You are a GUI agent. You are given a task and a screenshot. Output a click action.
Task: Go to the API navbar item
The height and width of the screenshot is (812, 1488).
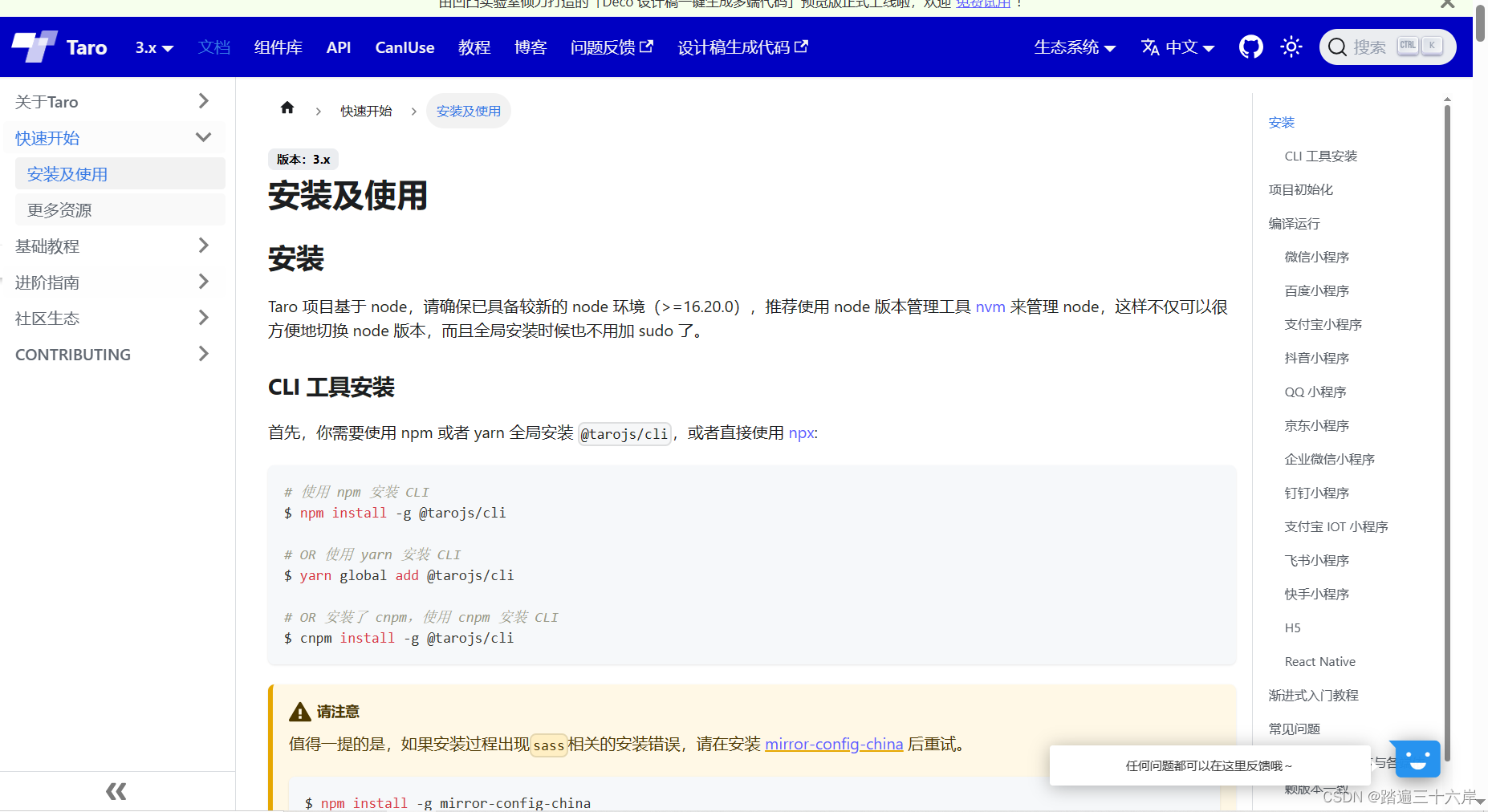tap(339, 47)
